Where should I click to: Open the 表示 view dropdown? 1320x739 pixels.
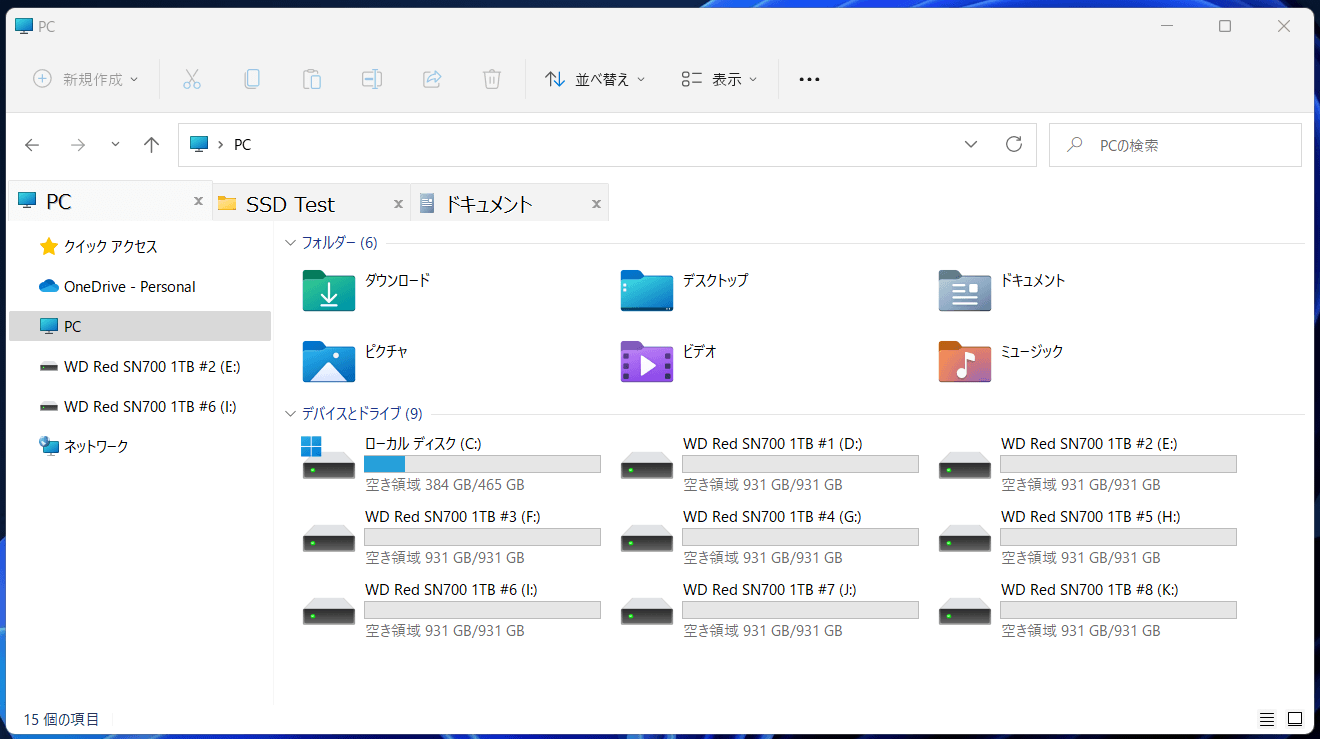tap(719, 79)
